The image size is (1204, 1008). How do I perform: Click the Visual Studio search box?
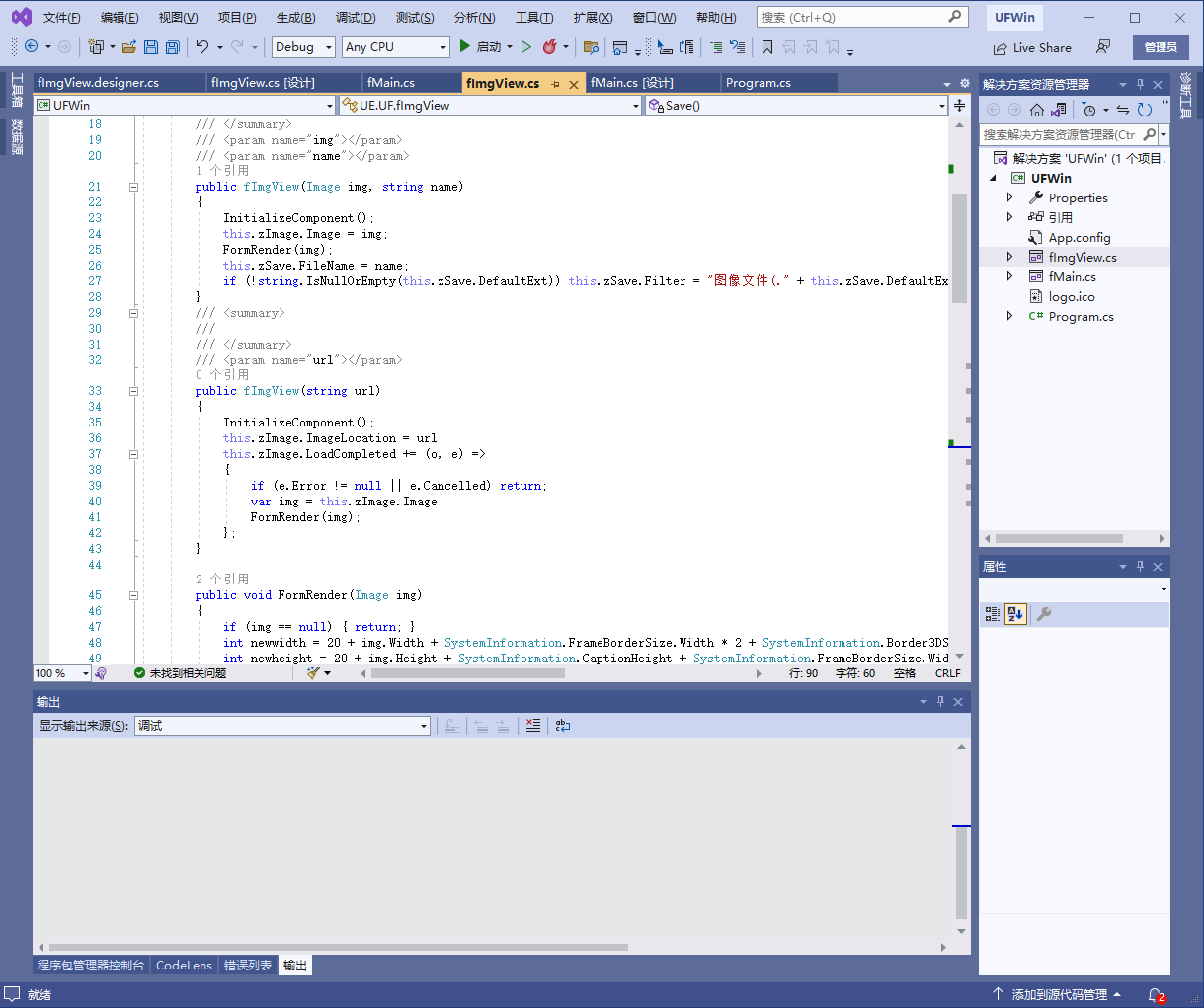click(861, 17)
